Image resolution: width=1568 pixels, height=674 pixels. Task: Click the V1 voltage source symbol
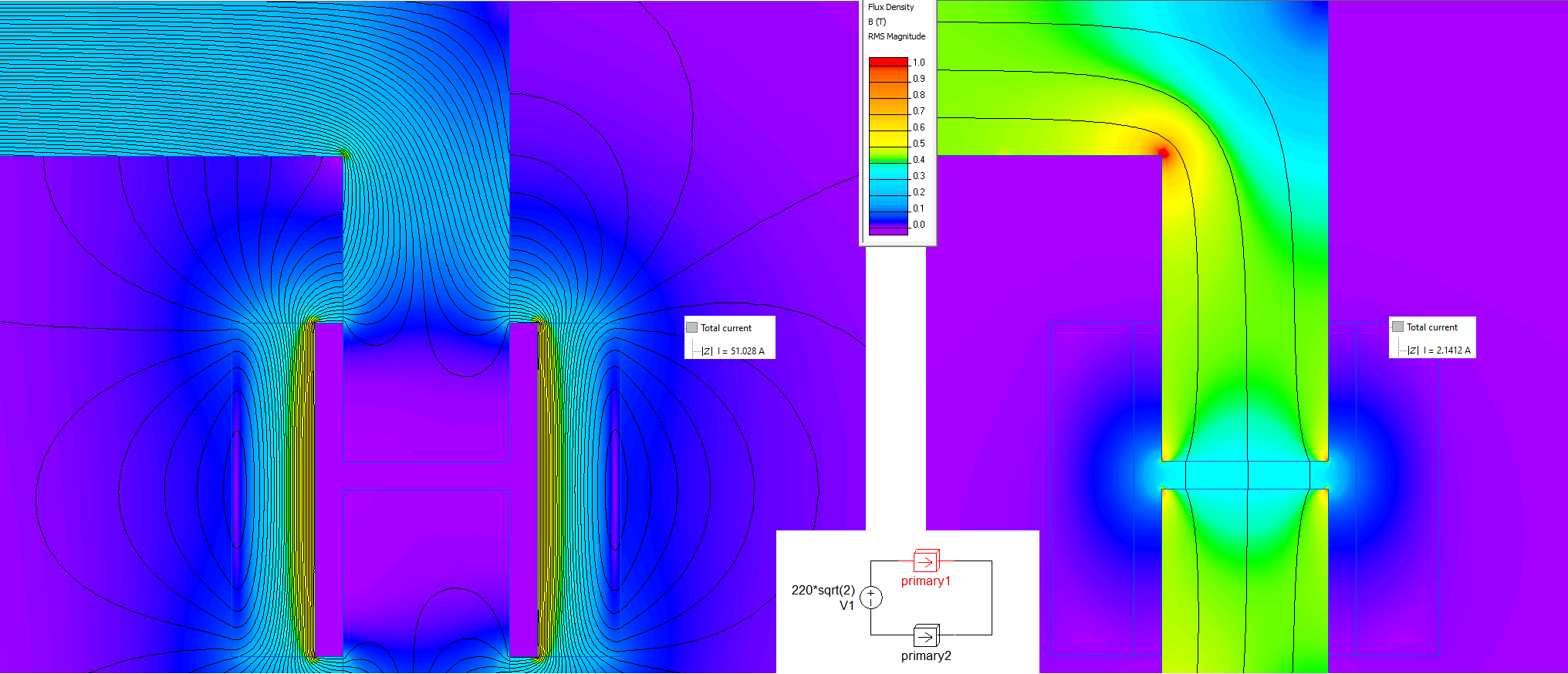tap(871, 597)
